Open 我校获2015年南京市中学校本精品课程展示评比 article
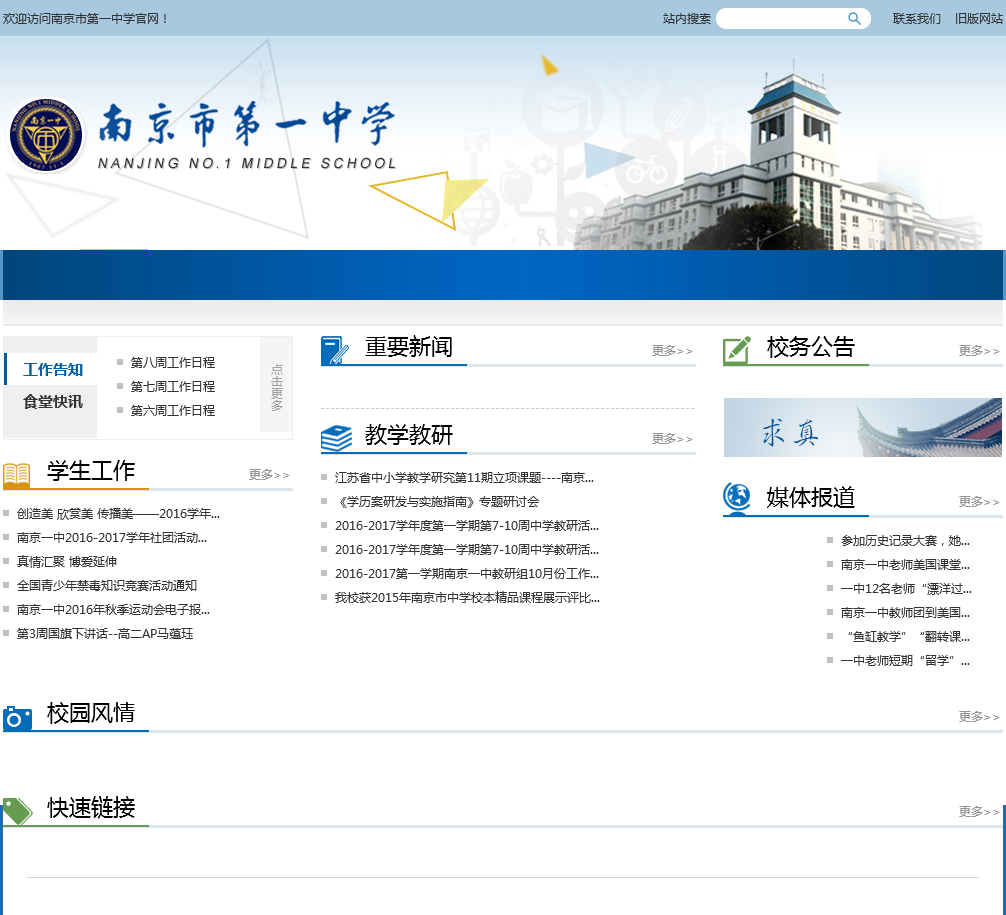The height and width of the screenshot is (915, 1006). coord(467,598)
